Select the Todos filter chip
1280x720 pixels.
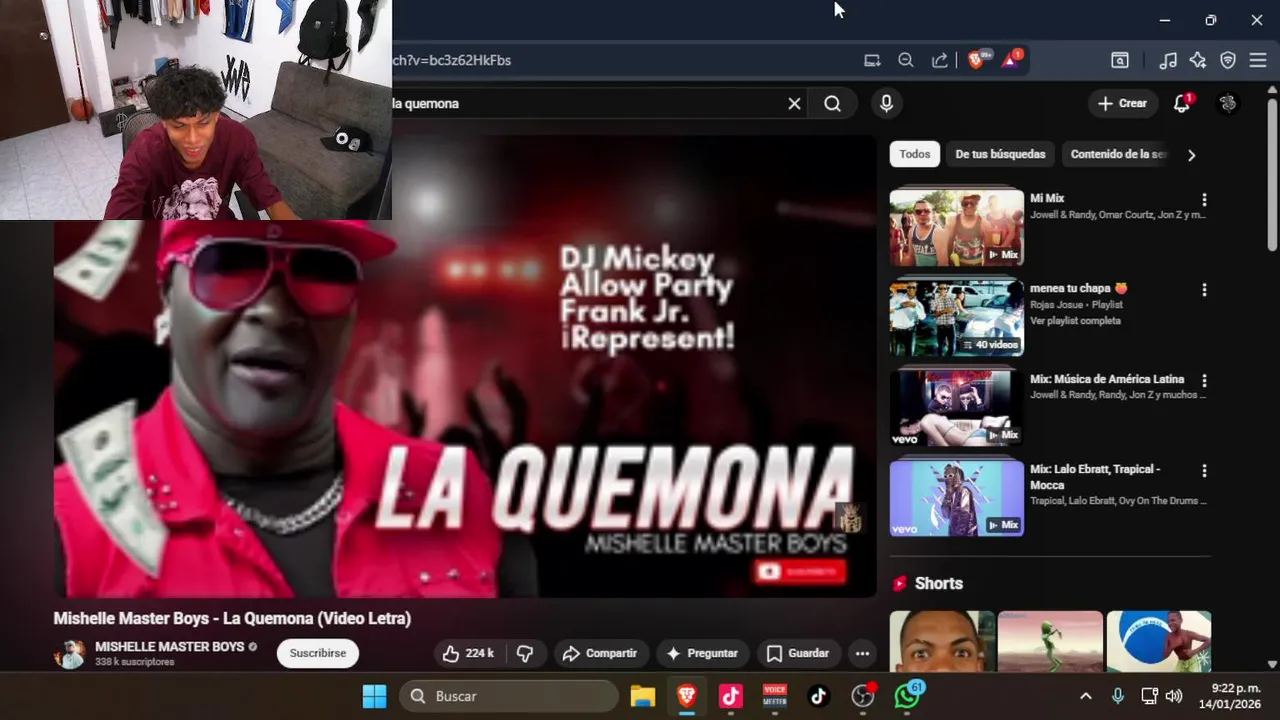[914, 154]
